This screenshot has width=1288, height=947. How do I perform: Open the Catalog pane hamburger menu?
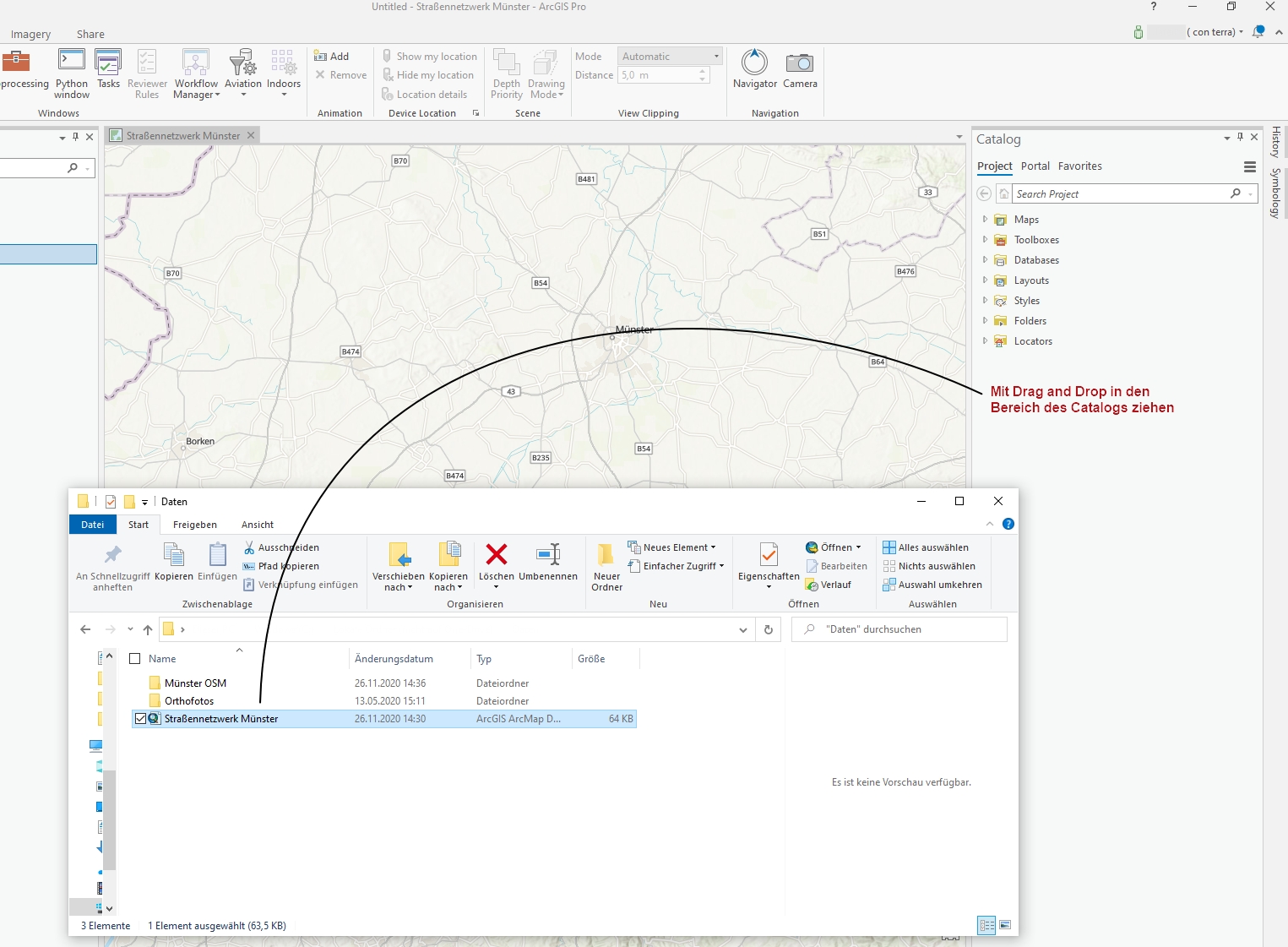(1250, 166)
